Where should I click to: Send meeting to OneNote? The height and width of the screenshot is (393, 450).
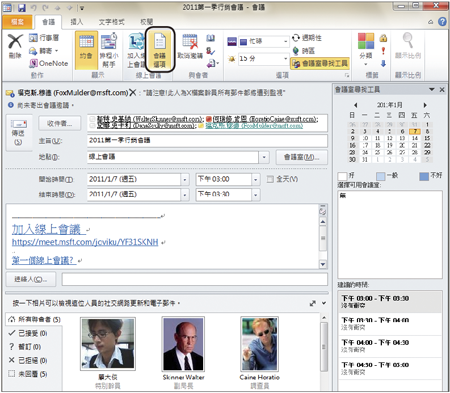click(x=48, y=63)
